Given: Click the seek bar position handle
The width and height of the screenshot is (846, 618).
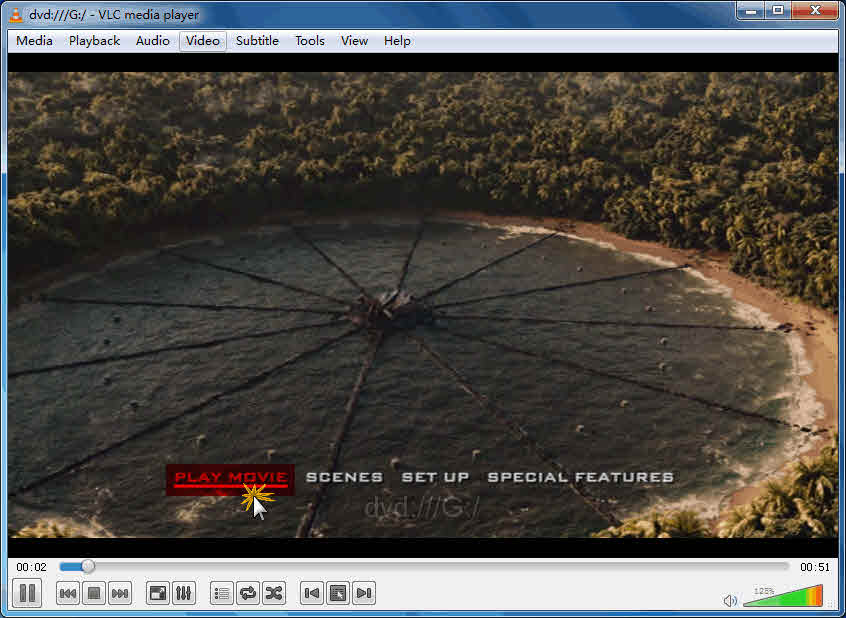Looking at the screenshot, I should point(88,567).
